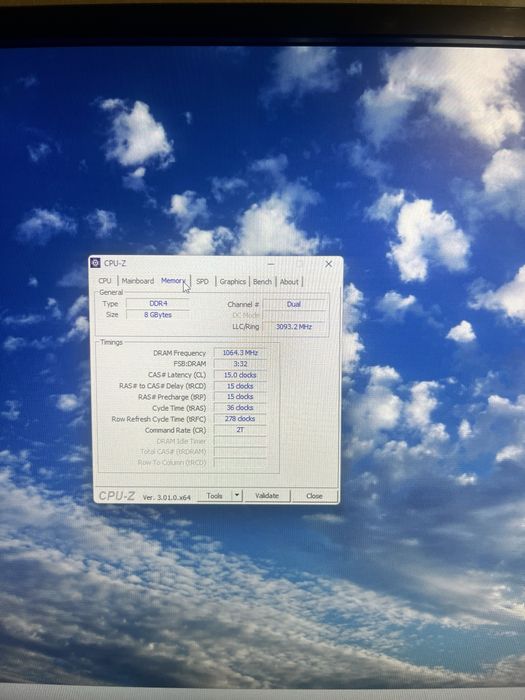The width and height of the screenshot is (525, 700).
Task: Click the tRP 15 clocks value
Action: tap(240, 396)
